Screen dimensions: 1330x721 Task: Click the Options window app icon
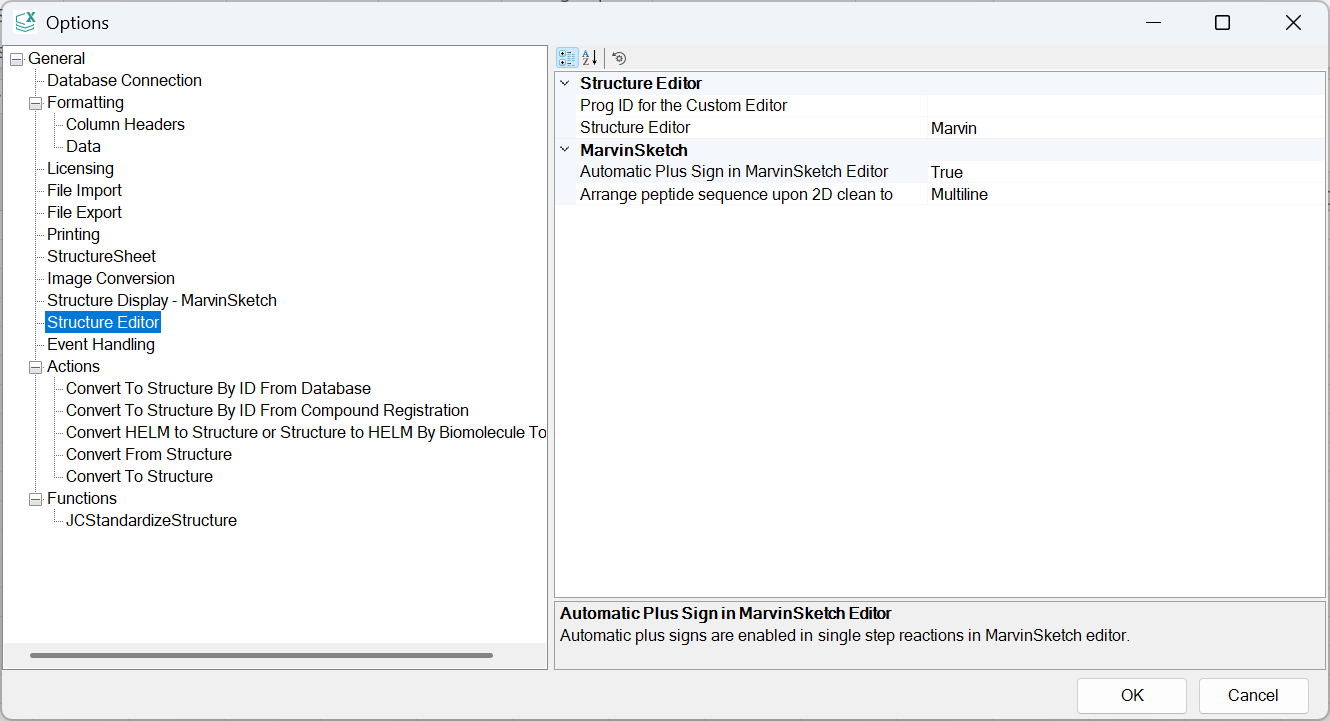(x=25, y=22)
